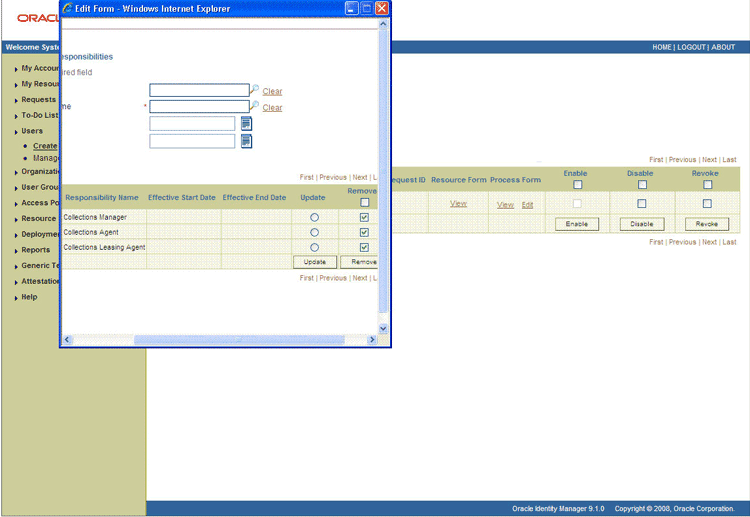This screenshot has width=750, height=517.
Task: Click into the second date input field
Action: (192, 142)
